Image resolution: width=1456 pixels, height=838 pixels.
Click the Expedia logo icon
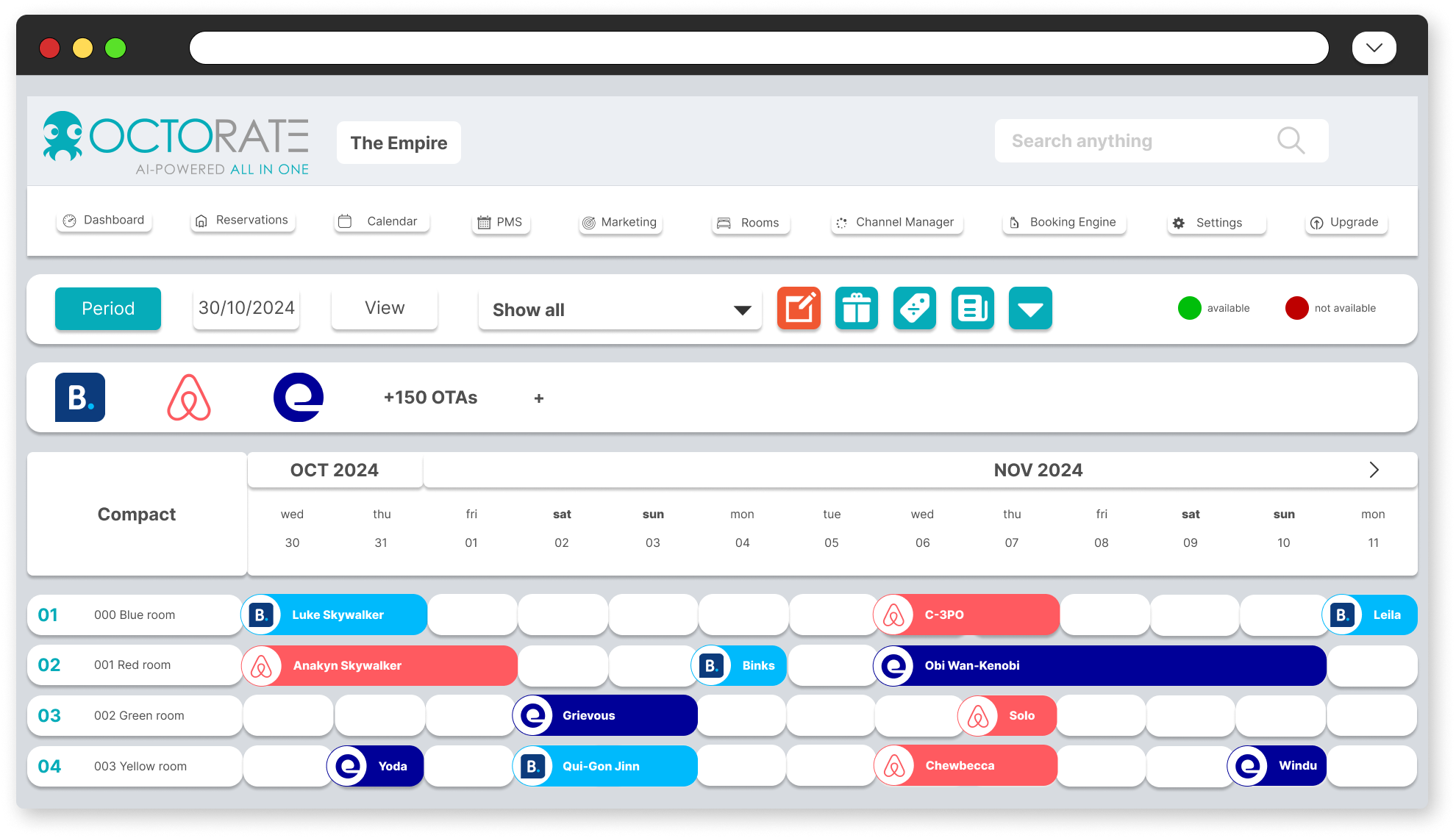pos(299,397)
